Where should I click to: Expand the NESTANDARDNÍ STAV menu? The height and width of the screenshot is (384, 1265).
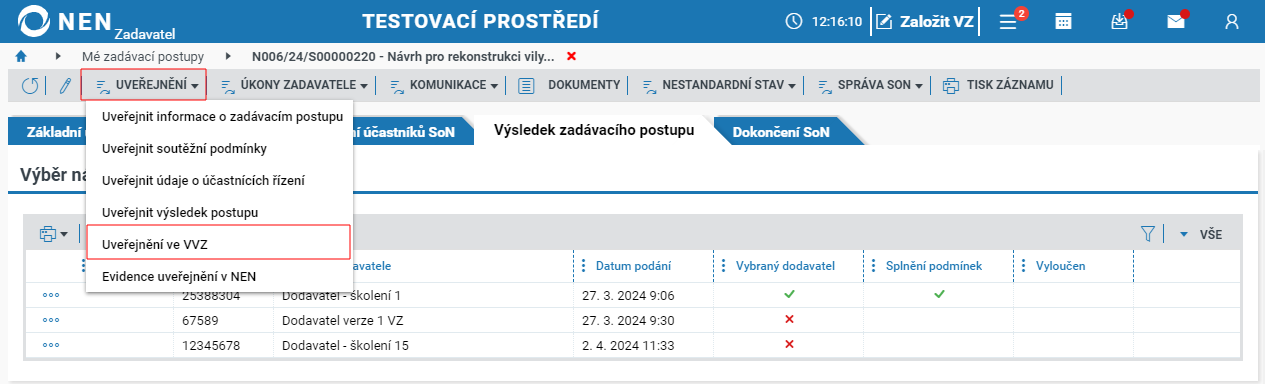point(719,86)
